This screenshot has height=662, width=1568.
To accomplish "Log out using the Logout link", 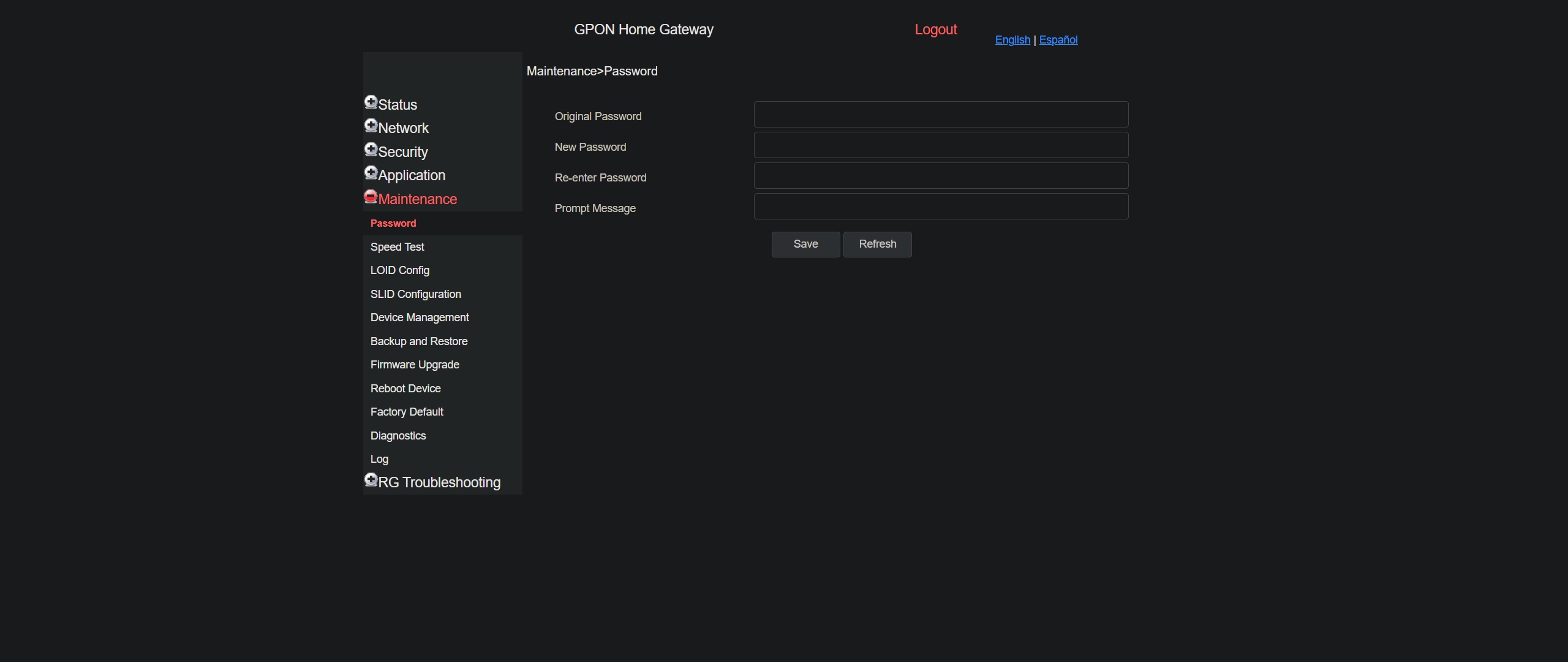I will click(935, 29).
